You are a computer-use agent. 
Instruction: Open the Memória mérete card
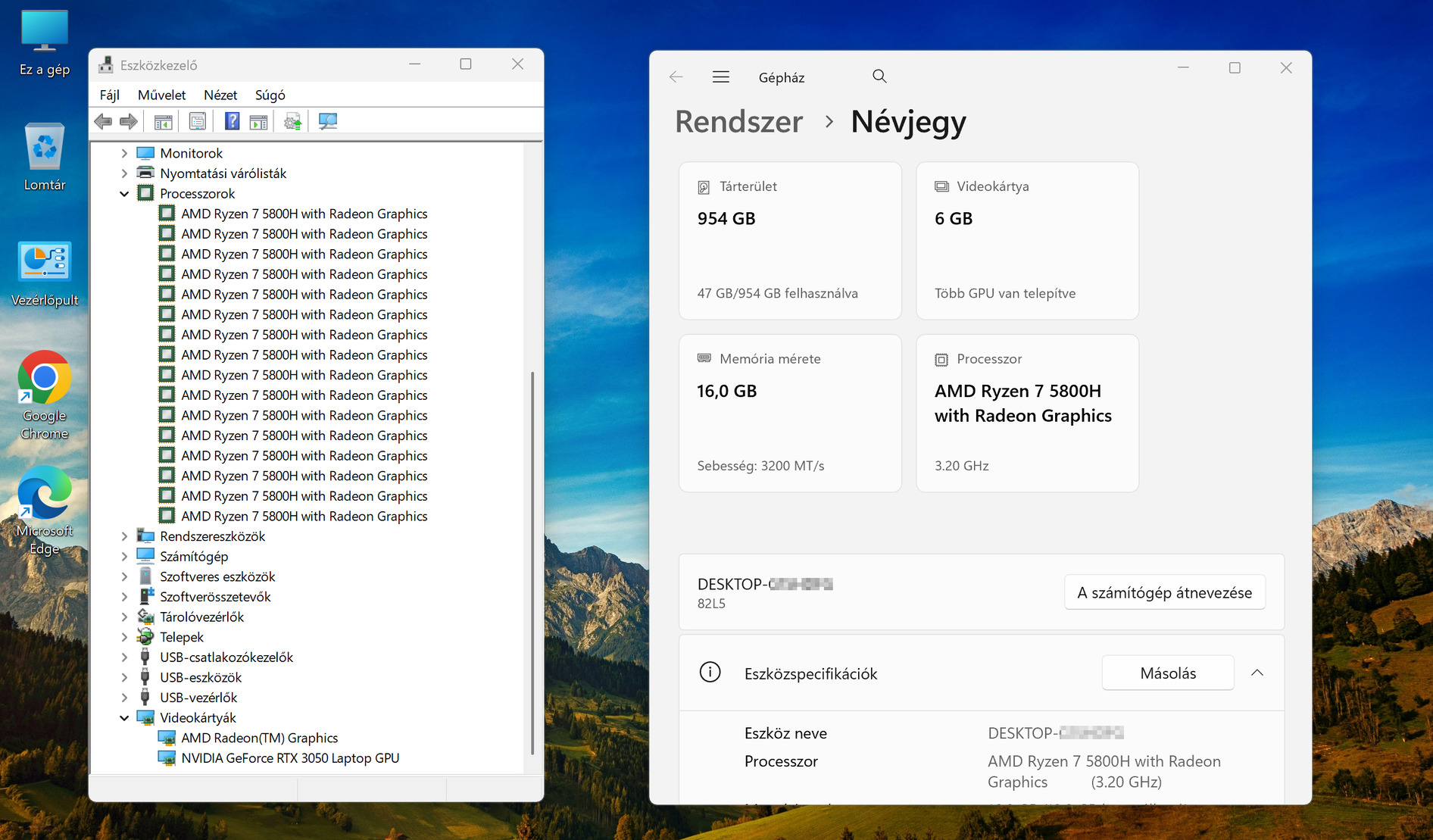(x=790, y=413)
